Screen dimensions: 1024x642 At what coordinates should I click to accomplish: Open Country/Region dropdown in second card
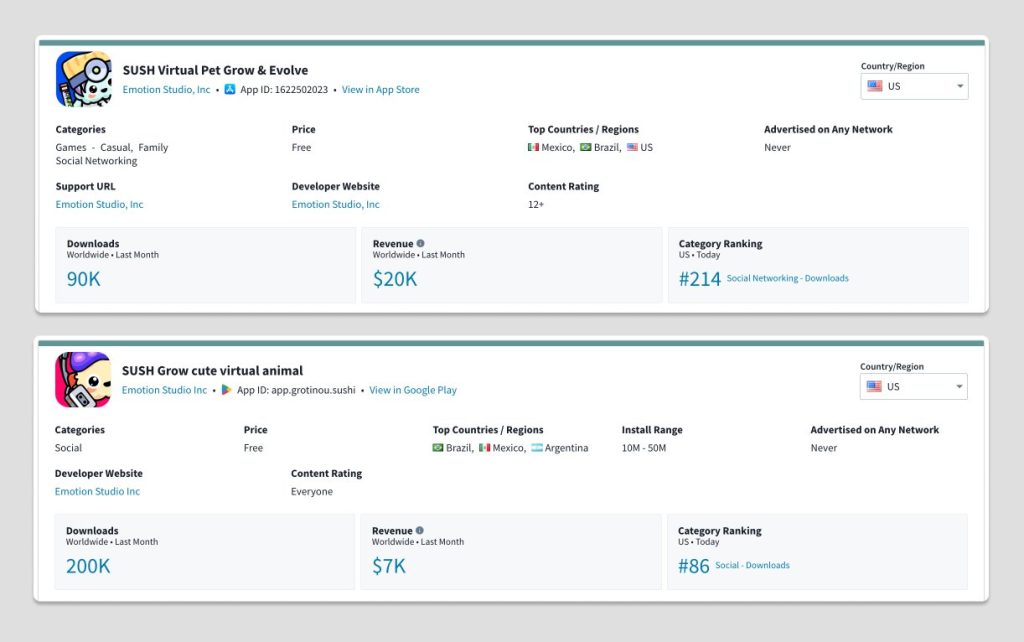pyautogui.click(x=913, y=386)
